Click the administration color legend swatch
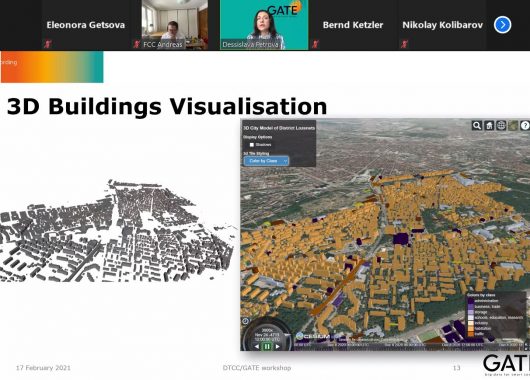The width and height of the screenshot is (530, 380). 471,301
